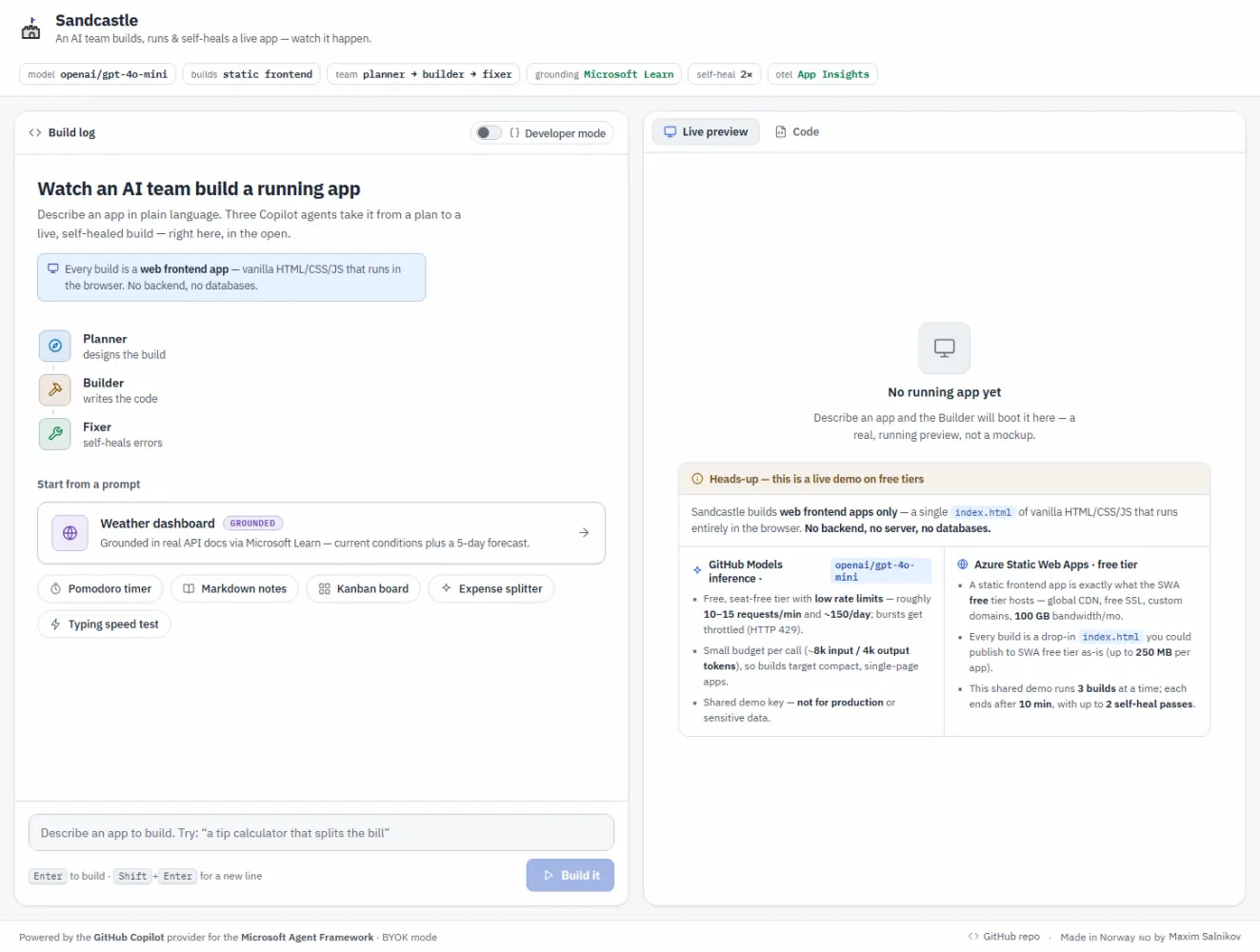This screenshot has height=952, width=1260.
Task: Toggle Developer mode switch
Action: click(x=489, y=133)
